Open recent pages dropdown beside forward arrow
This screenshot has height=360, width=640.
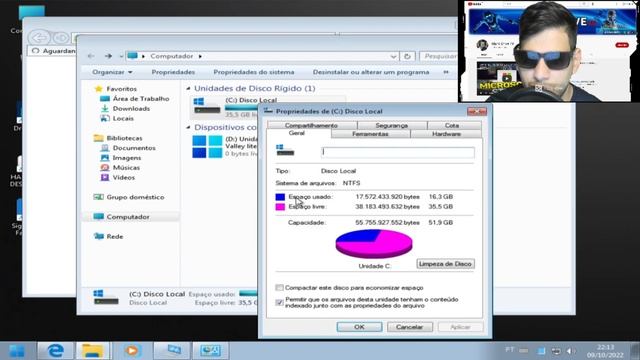[121, 56]
